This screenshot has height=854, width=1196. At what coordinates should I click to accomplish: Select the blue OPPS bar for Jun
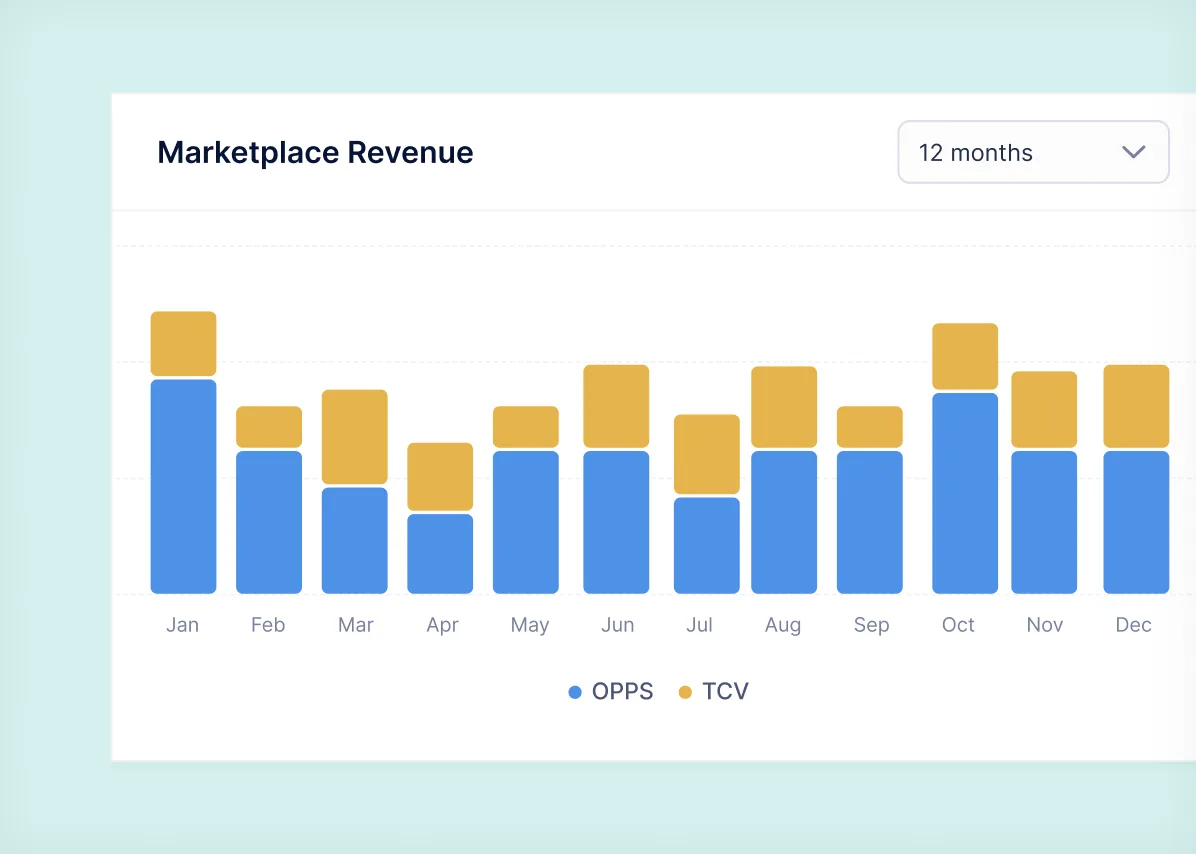616,522
